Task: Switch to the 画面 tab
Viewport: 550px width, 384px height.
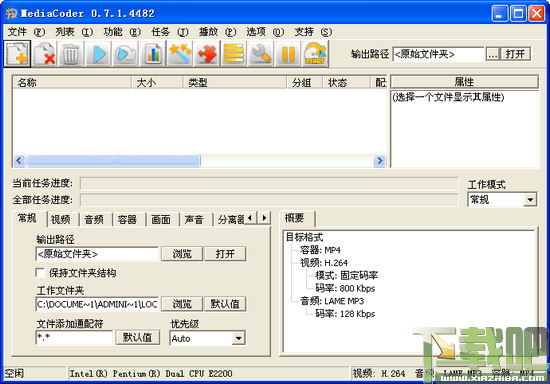Action: pyautogui.click(x=161, y=220)
